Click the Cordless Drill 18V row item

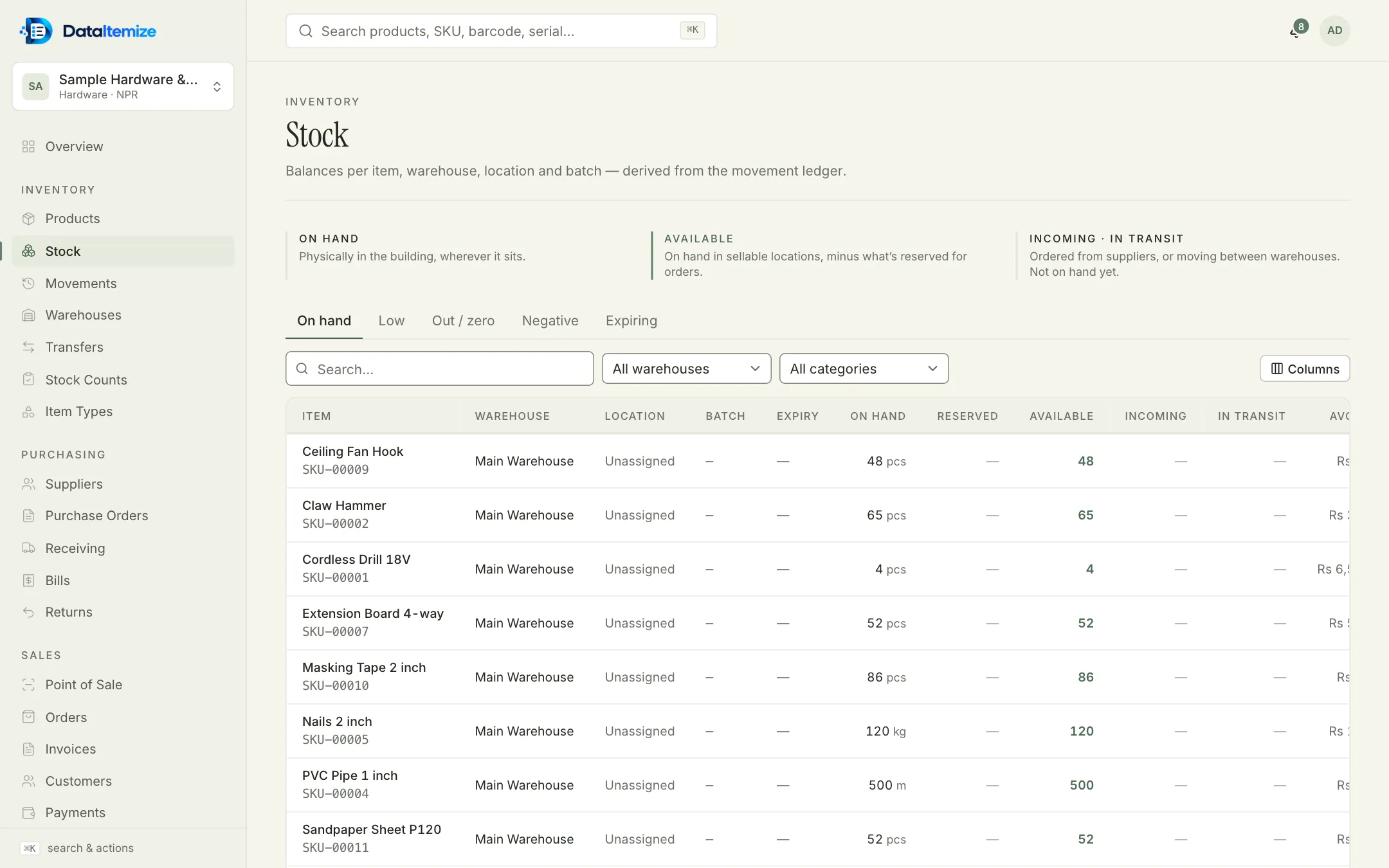click(356, 559)
